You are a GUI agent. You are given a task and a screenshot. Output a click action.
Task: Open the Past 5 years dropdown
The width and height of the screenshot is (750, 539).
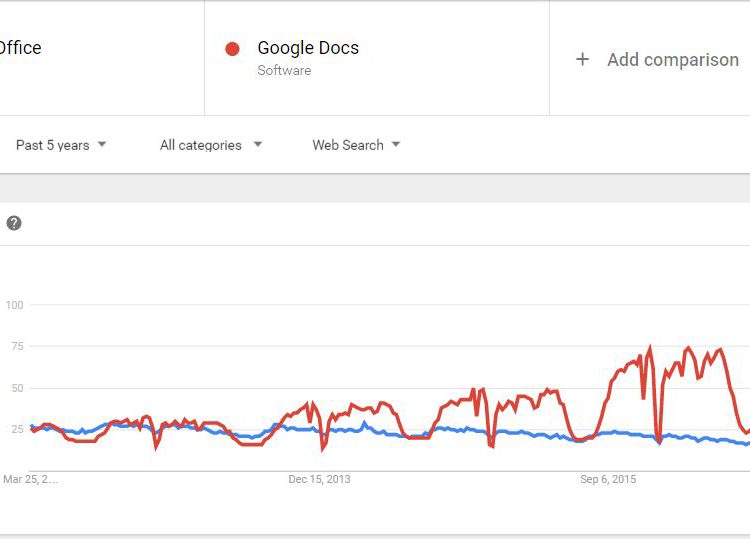pos(60,145)
